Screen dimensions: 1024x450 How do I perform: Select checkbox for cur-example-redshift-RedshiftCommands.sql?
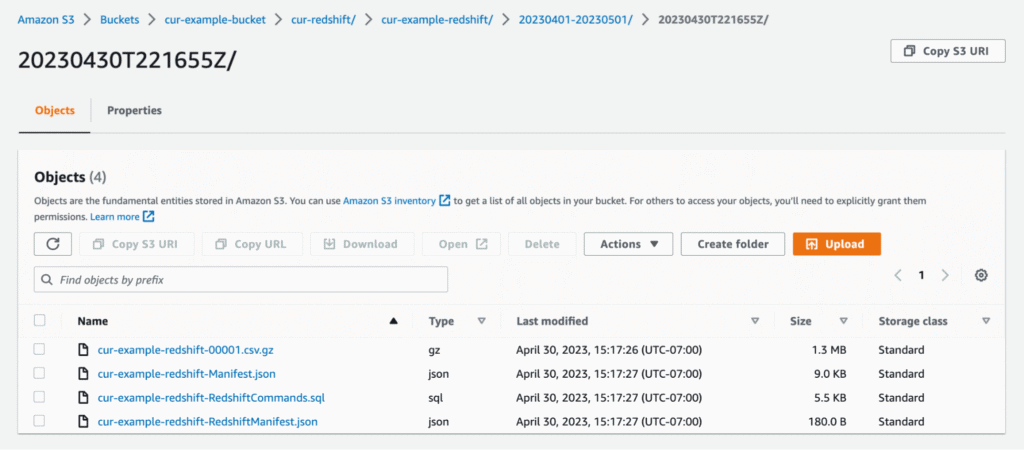coord(40,397)
